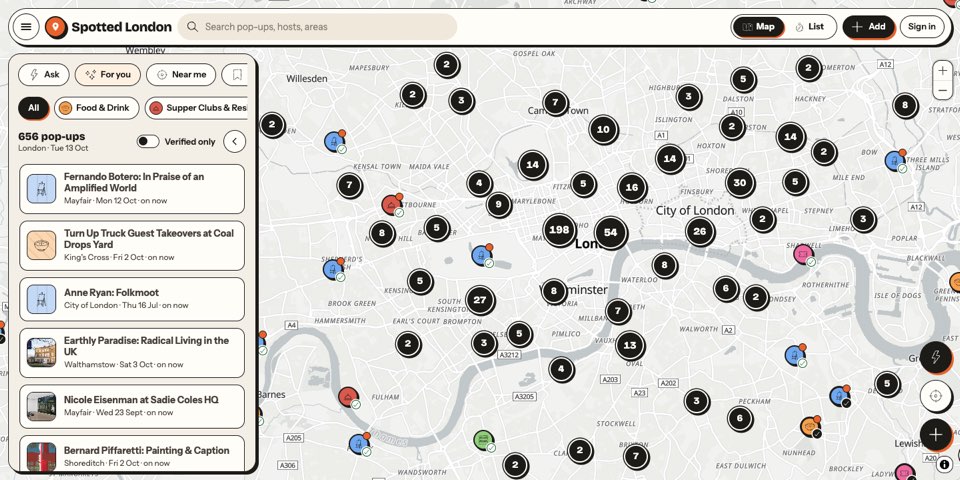
Task: Focus the pop-ups search field
Action: 317,27
